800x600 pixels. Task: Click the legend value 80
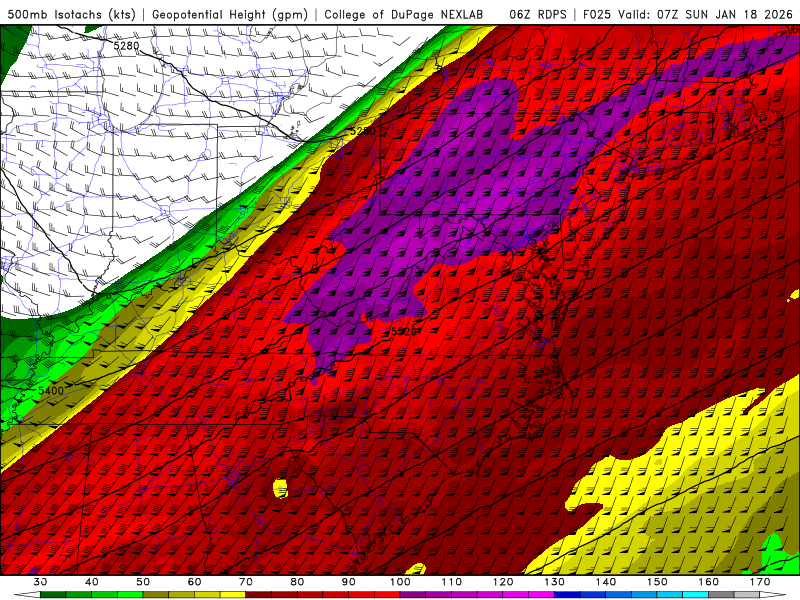[297, 582]
